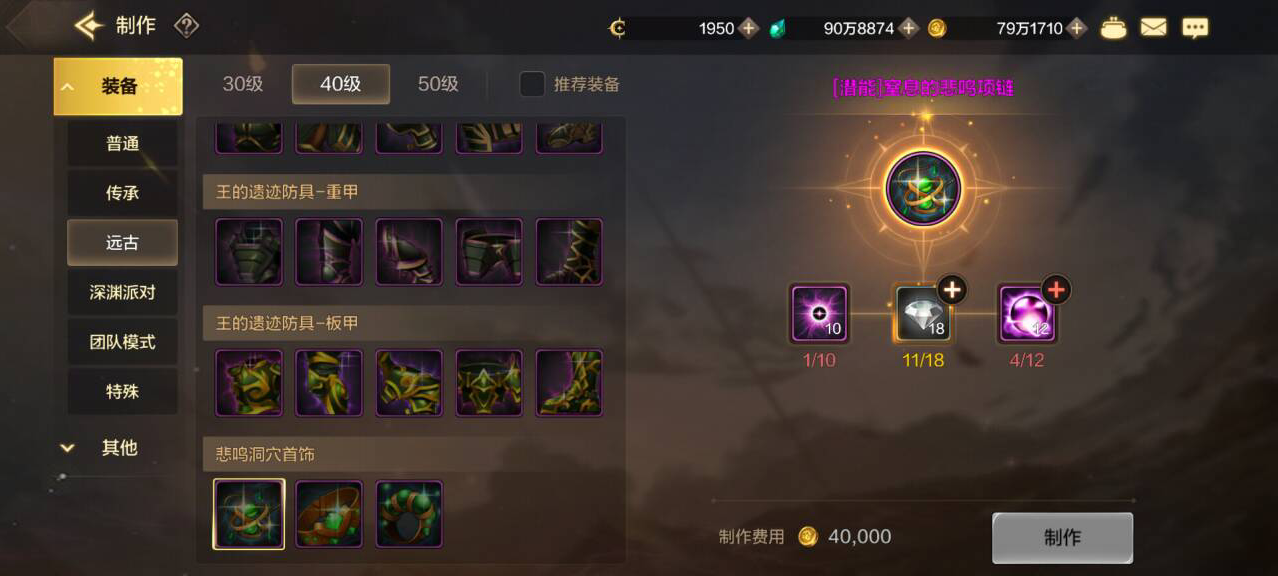Collapse the 装备 category
The height and width of the screenshot is (576, 1278).
pos(118,87)
